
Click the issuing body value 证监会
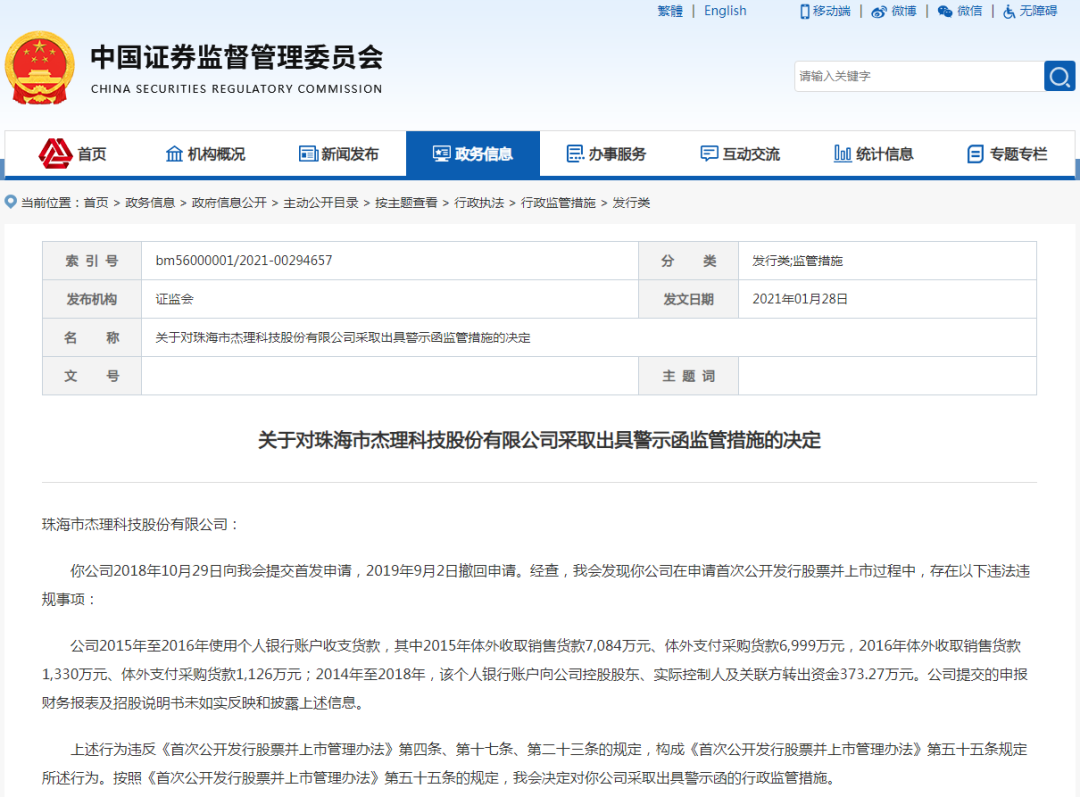pos(174,299)
